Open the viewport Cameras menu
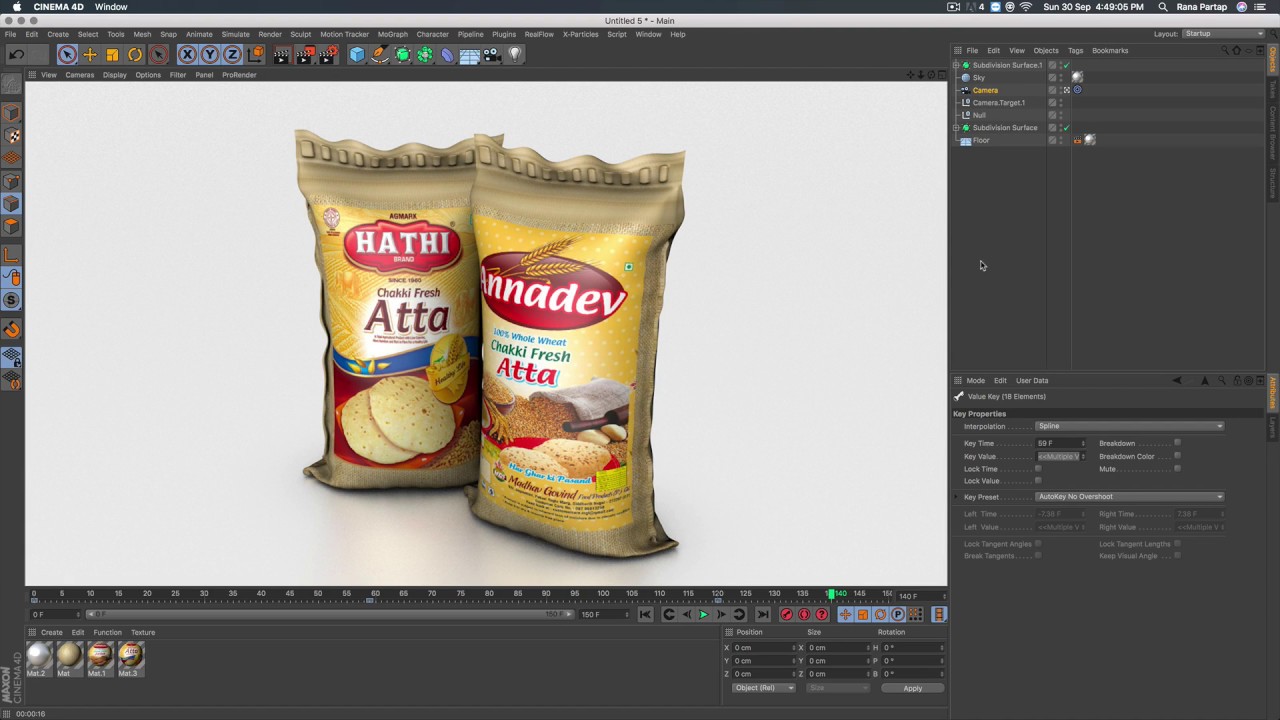 coord(80,75)
